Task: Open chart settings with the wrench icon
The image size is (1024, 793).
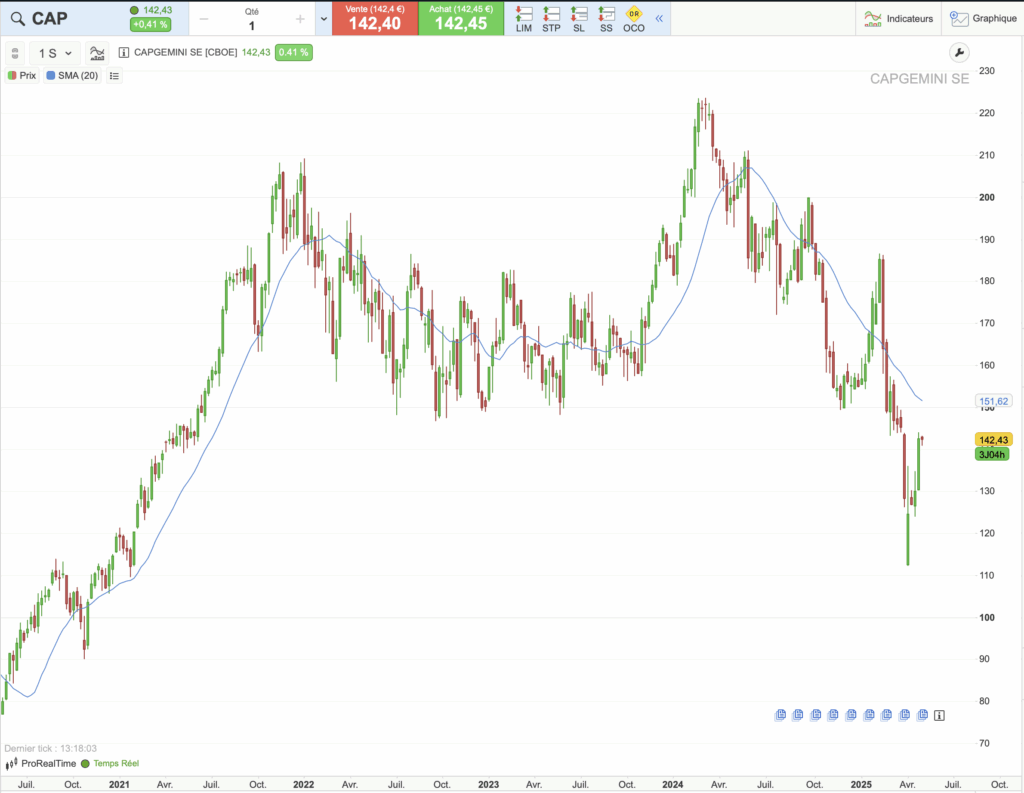Action: coord(959,53)
